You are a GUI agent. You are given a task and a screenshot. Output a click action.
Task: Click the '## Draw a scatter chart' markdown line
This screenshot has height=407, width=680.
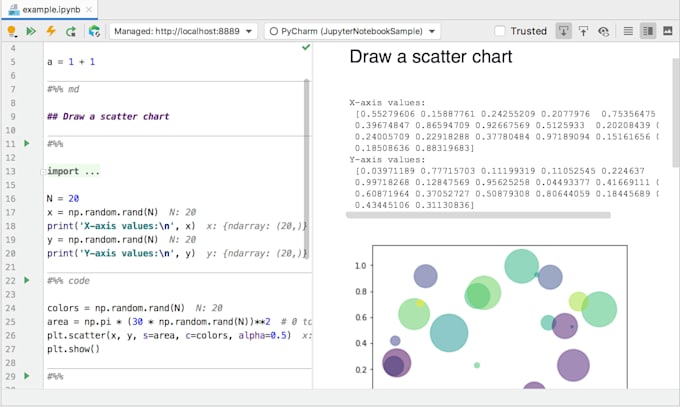pyautogui.click(x=108, y=116)
